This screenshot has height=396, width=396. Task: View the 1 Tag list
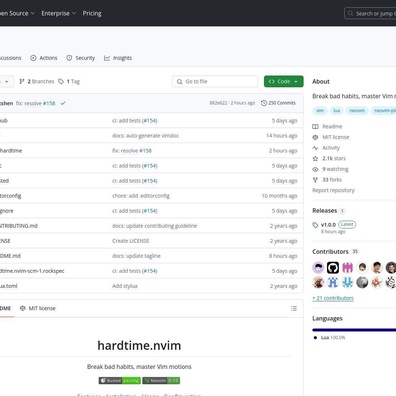69,81
